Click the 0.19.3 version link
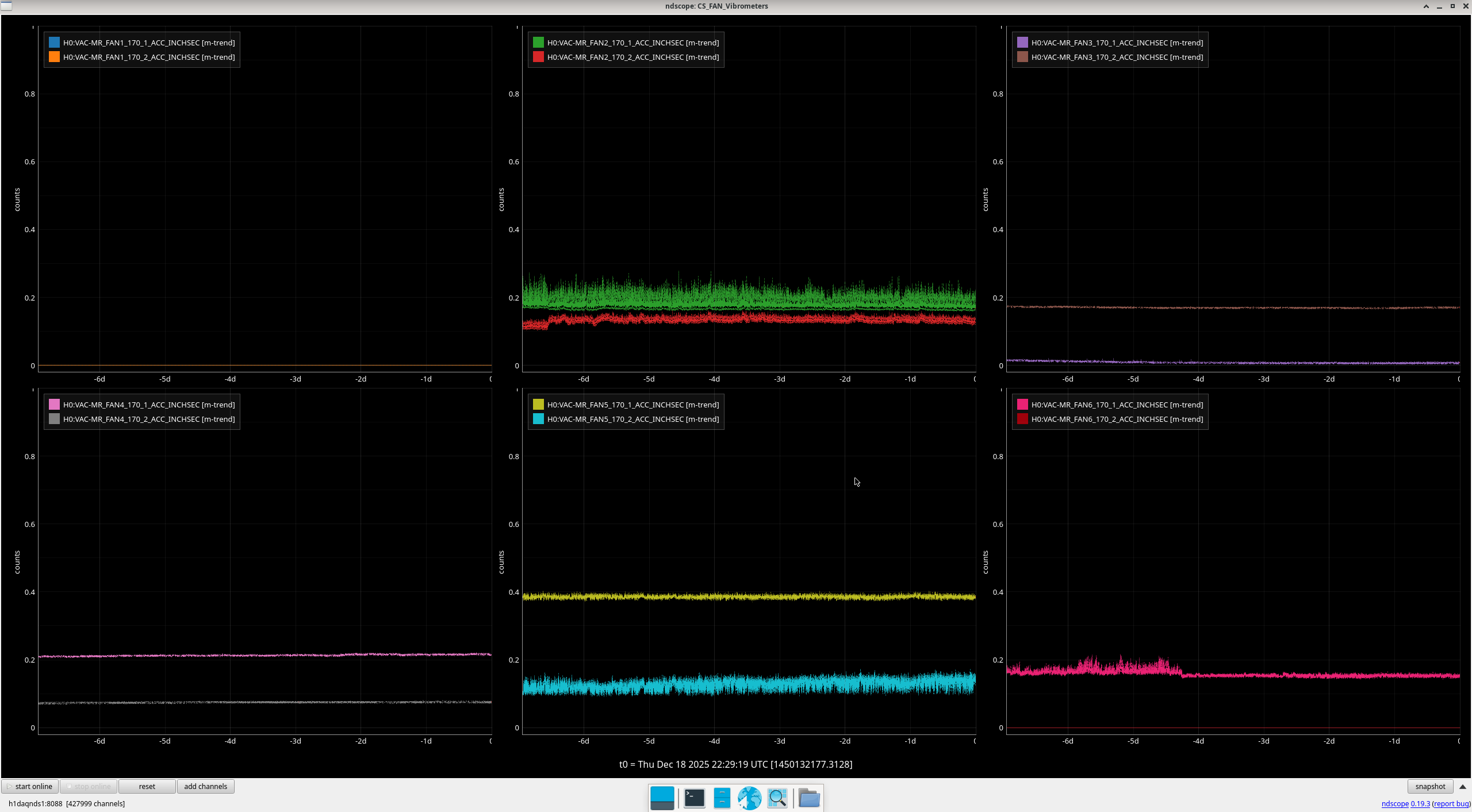 pyautogui.click(x=1420, y=803)
